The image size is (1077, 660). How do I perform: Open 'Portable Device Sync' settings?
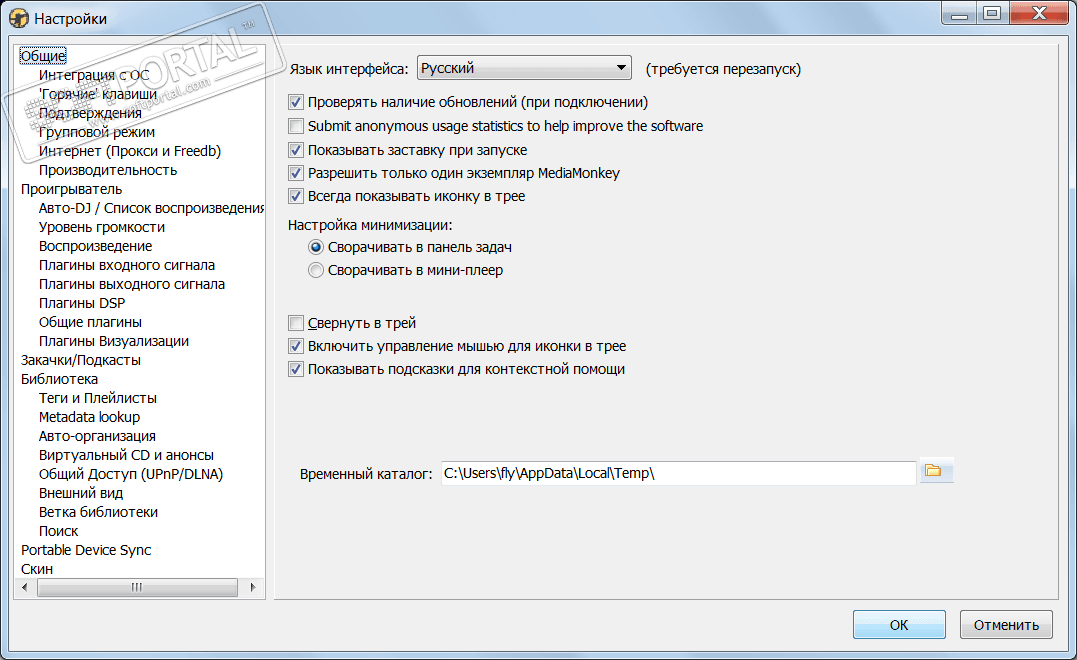click(x=86, y=550)
